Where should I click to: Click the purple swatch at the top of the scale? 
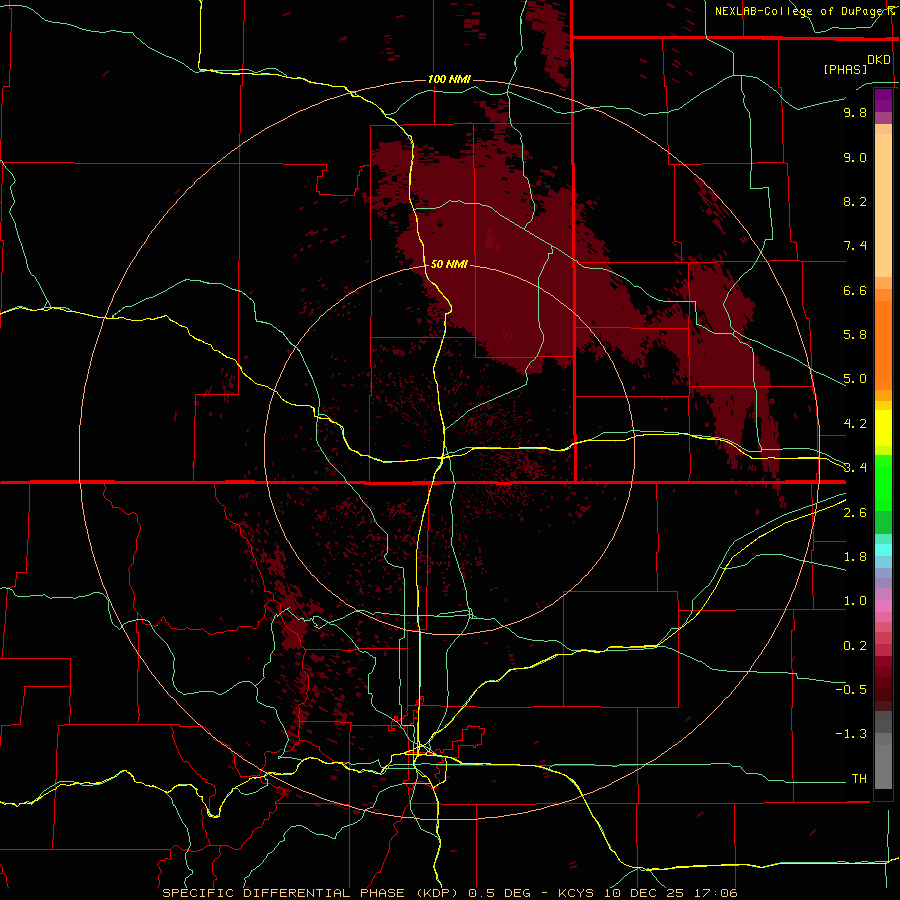click(883, 100)
